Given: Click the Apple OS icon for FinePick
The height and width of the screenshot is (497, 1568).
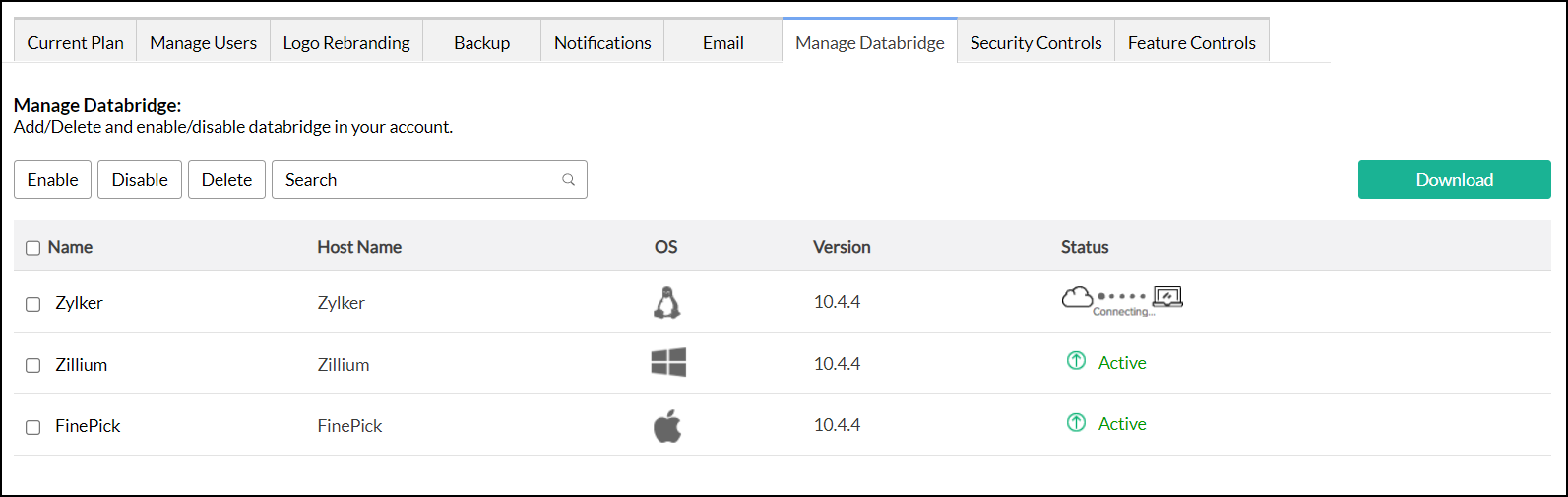Looking at the screenshot, I should [667, 426].
